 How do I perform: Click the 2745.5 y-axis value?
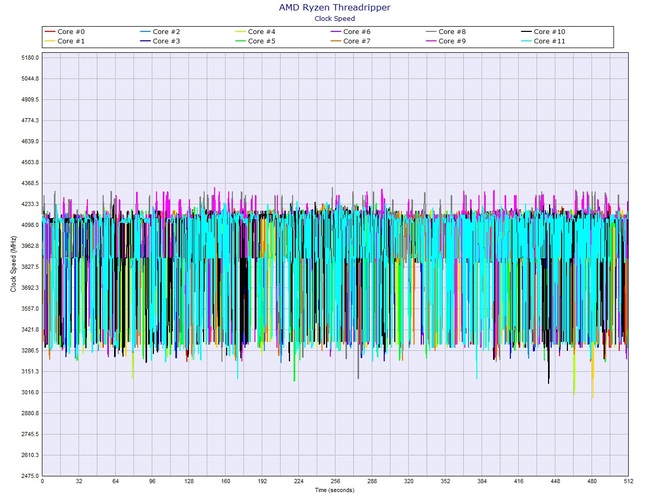click(30, 434)
